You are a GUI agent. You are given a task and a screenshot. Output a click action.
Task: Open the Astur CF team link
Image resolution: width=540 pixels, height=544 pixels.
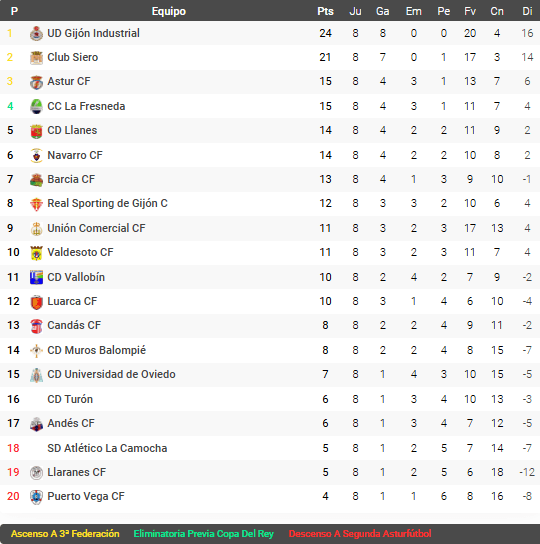pos(69,81)
